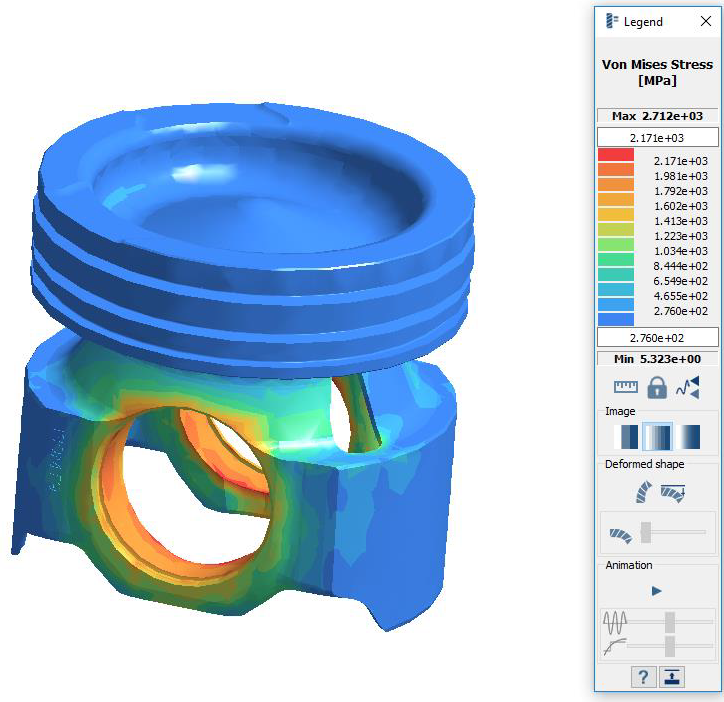The image size is (724, 702).
Task: Click the upper limit field 2.171e+03
Action: [x=657, y=137]
